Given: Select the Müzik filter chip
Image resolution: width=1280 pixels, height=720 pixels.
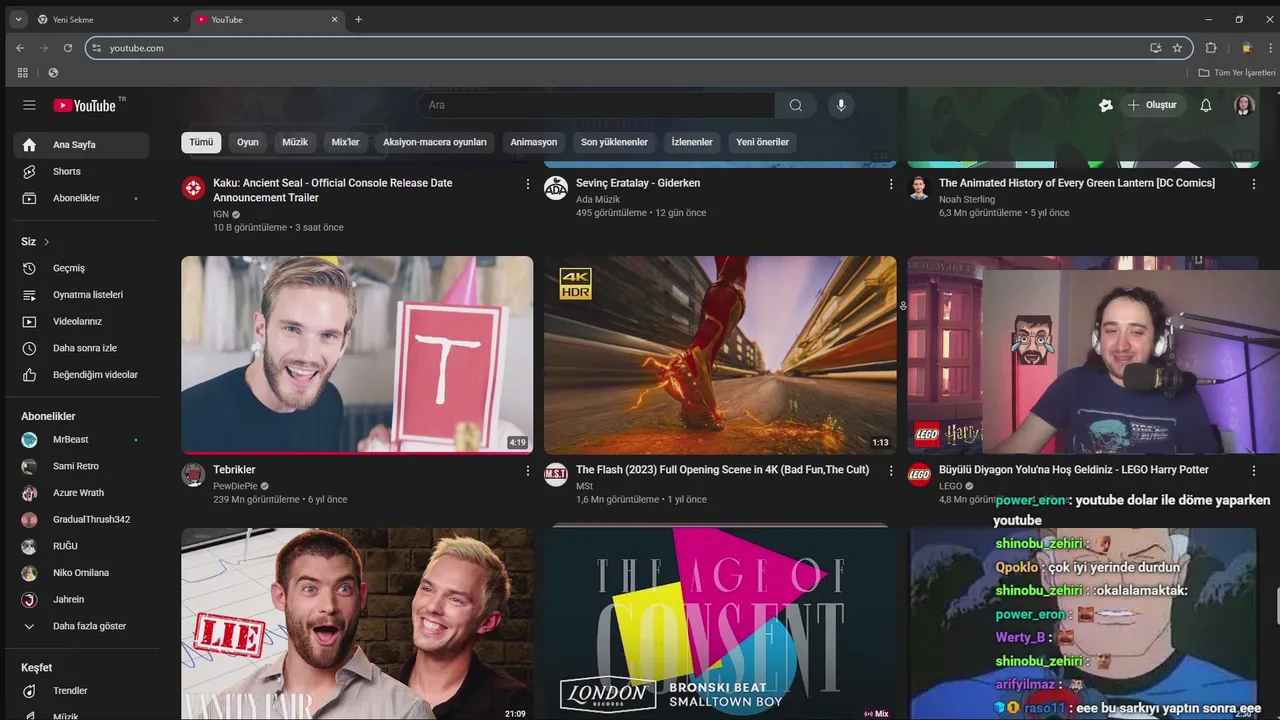Looking at the screenshot, I should click(295, 142).
